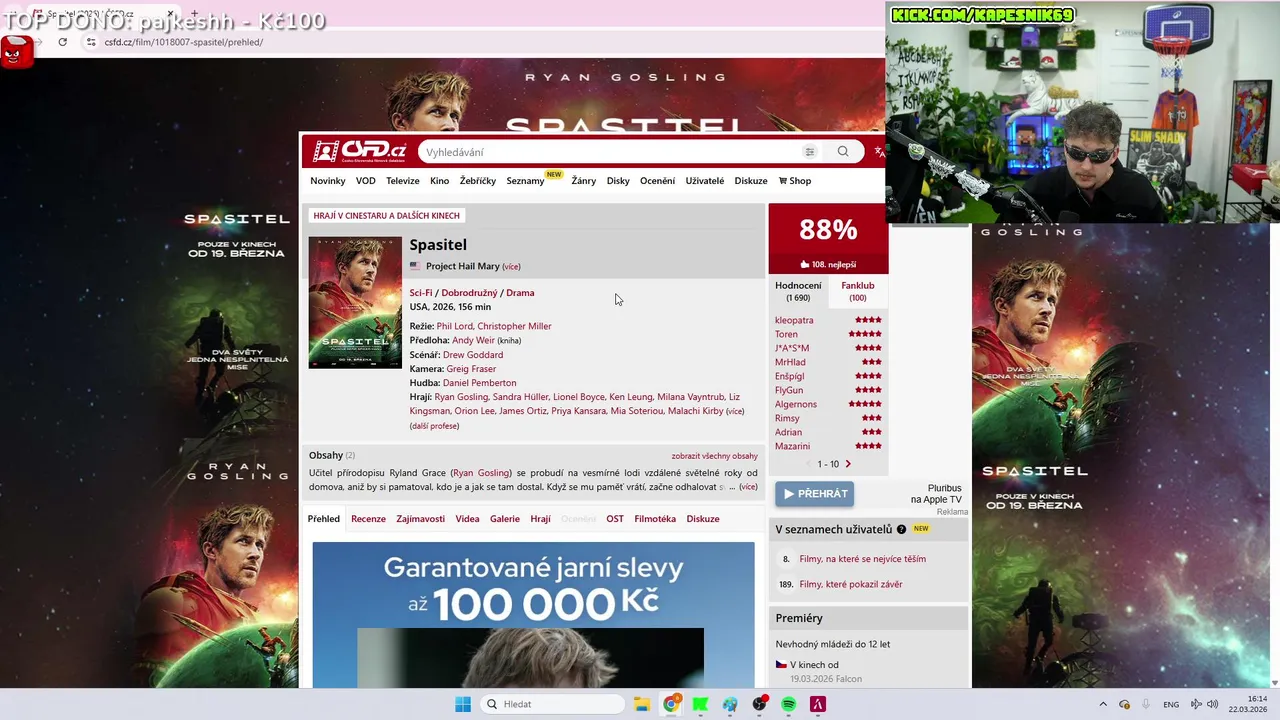Open advanced search filter icon in search bar
Viewport: 1280px width, 720px height.
click(x=810, y=152)
